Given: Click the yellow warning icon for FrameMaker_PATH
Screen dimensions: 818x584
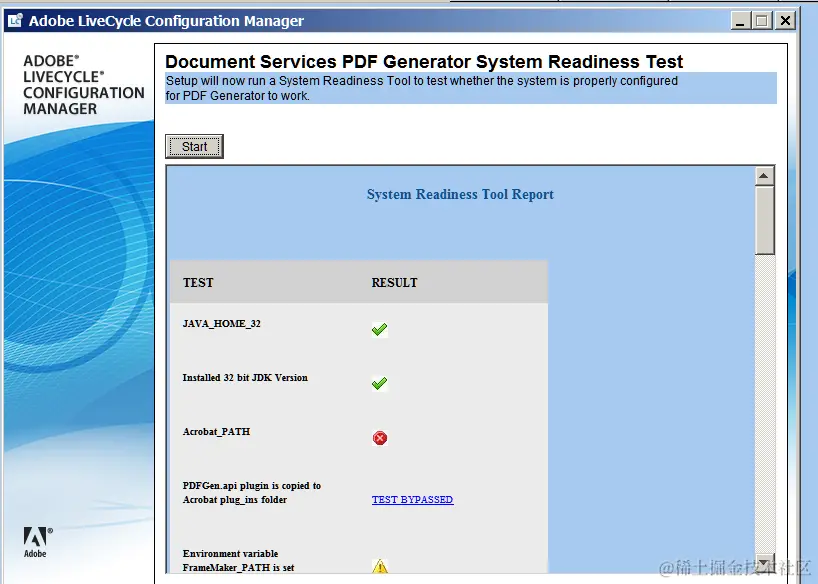Looking at the screenshot, I should tap(380, 566).
